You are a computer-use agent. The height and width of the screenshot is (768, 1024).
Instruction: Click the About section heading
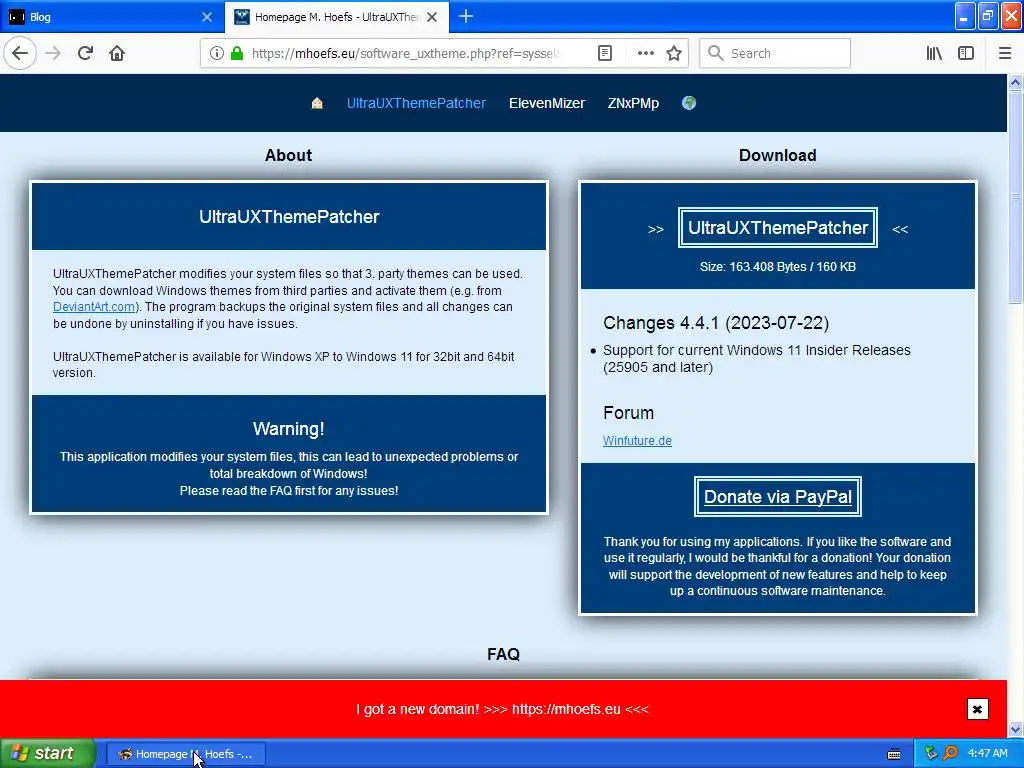288,155
